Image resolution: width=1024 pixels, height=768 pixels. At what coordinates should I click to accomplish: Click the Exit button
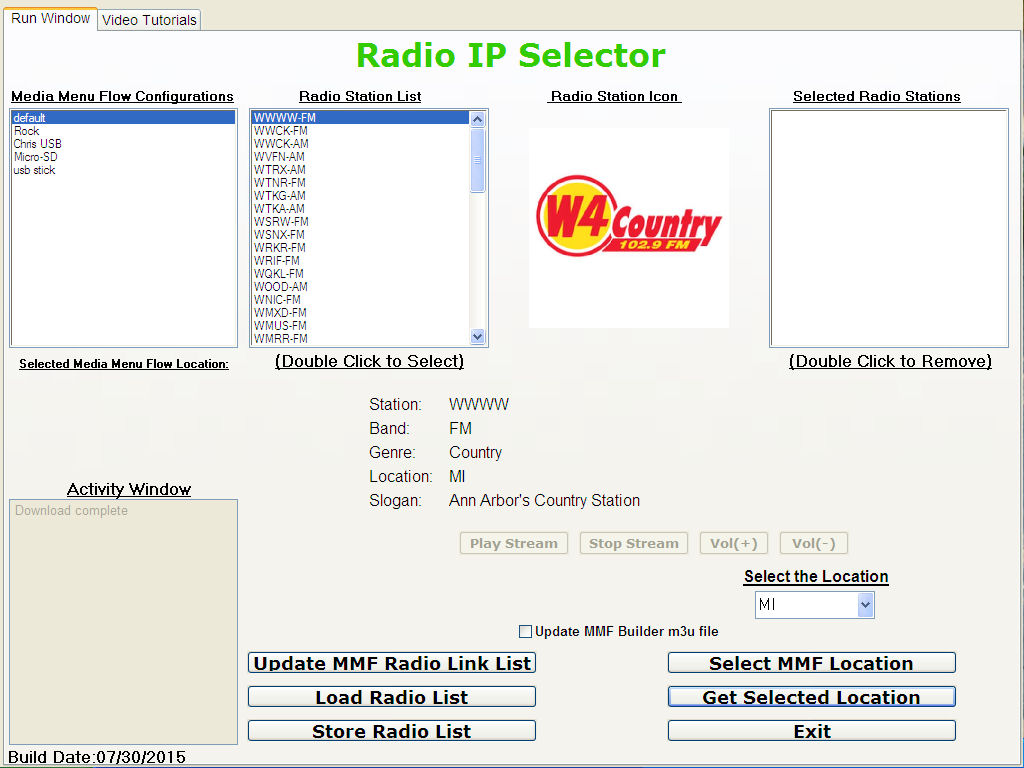tap(812, 731)
